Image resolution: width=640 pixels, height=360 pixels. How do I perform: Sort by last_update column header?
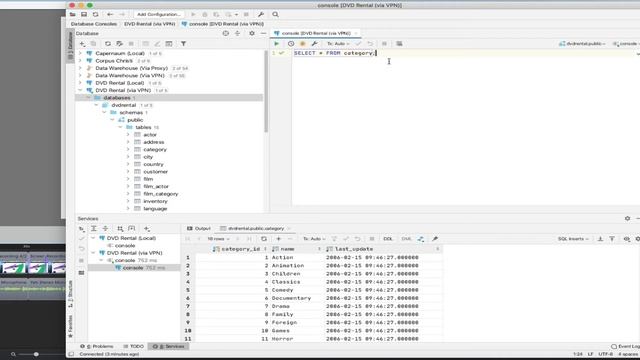pyautogui.click(x=383, y=249)
